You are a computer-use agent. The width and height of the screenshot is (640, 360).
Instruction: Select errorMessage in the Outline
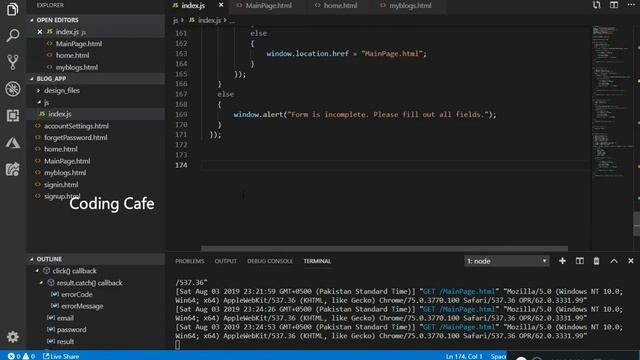[82, 306]
